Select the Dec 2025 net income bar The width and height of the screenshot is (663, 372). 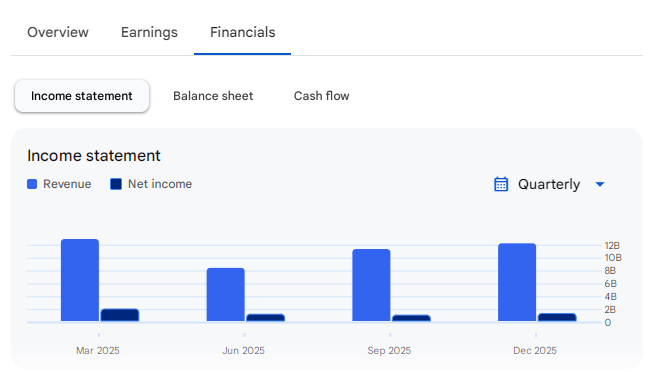(x=557, y=317)
